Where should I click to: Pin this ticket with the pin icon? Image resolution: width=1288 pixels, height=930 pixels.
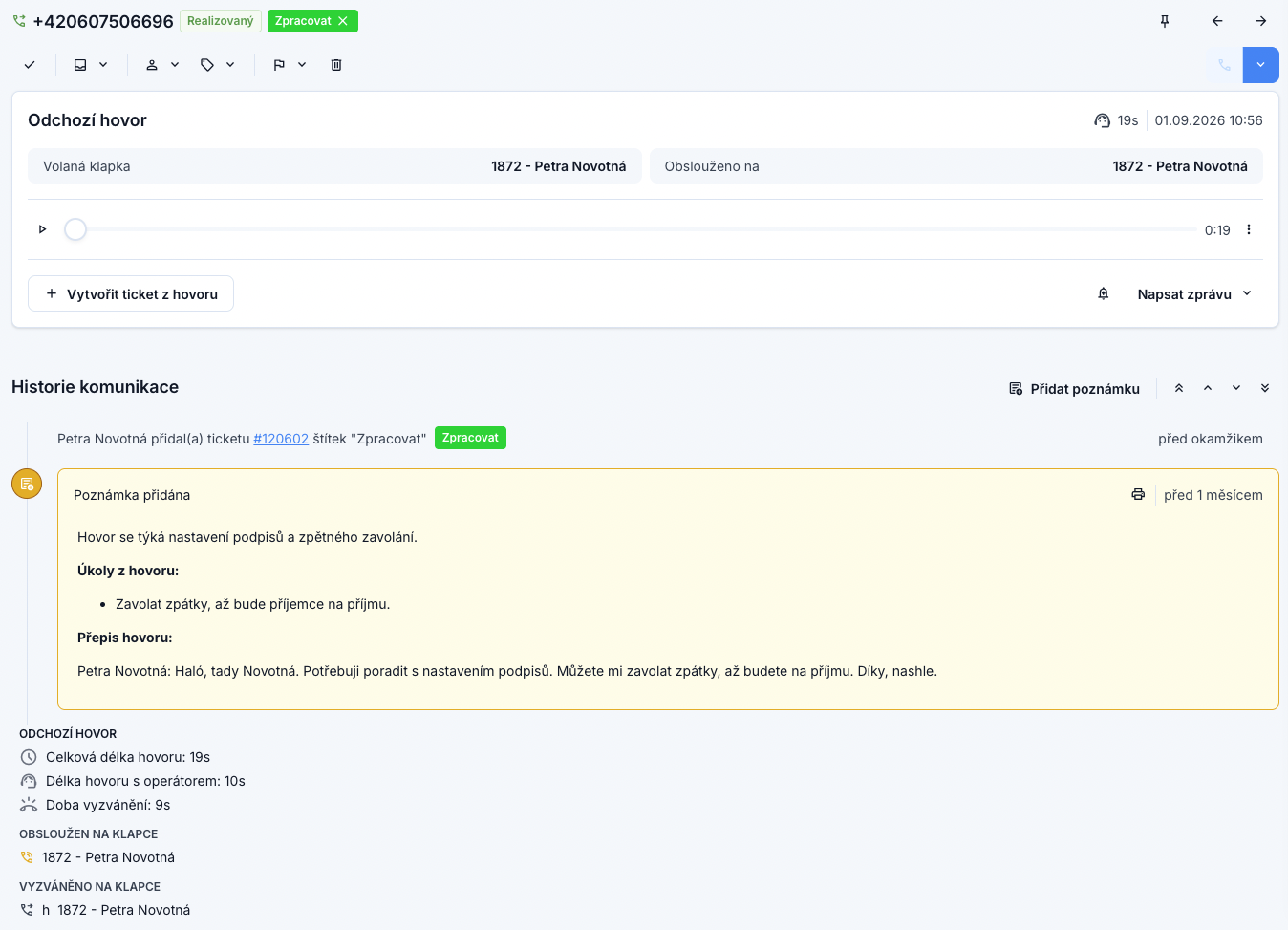pyautogui.click(x=1165, y=21)
